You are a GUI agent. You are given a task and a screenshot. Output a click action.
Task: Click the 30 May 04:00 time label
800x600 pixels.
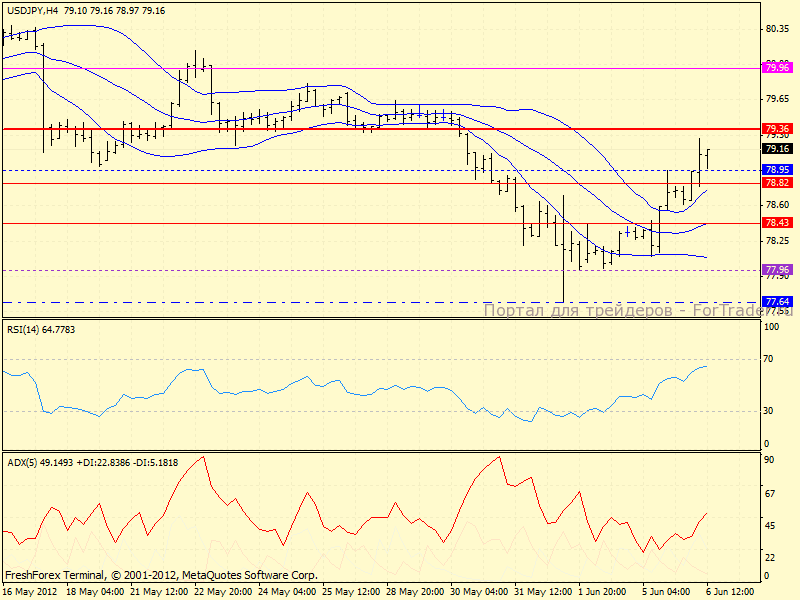tap(479, 592)
